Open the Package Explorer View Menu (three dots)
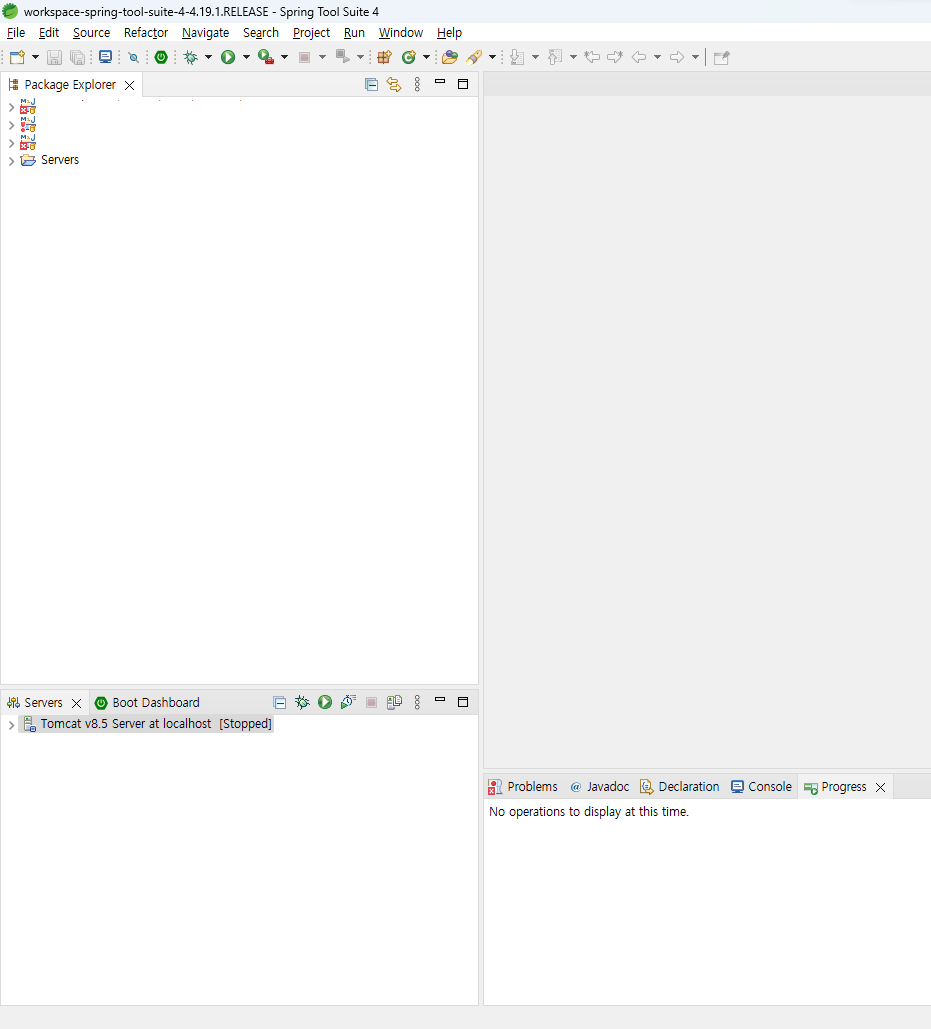 417,84
